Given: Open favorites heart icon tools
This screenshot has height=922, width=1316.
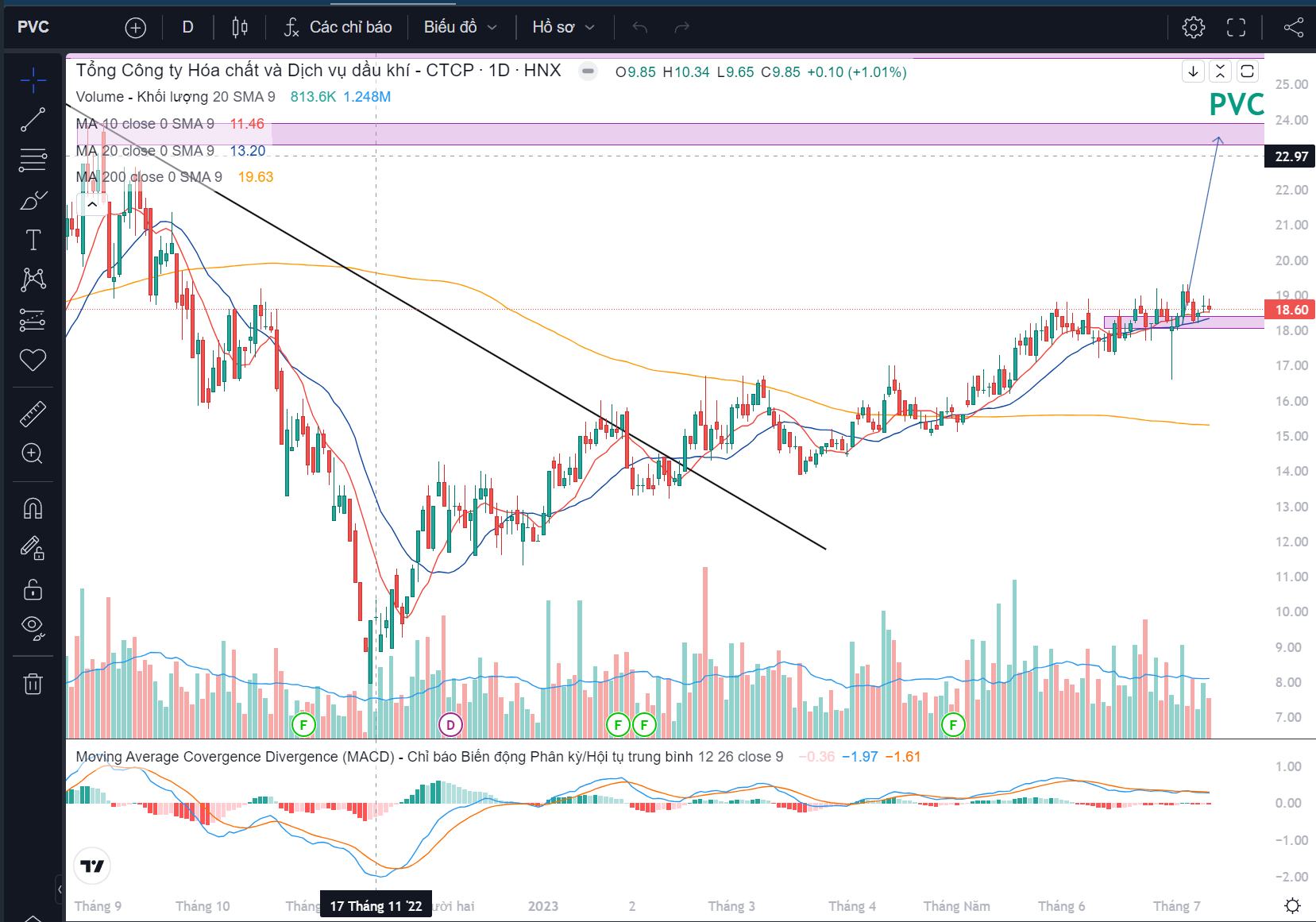Looking at the screenshot, I should [33, 360].
